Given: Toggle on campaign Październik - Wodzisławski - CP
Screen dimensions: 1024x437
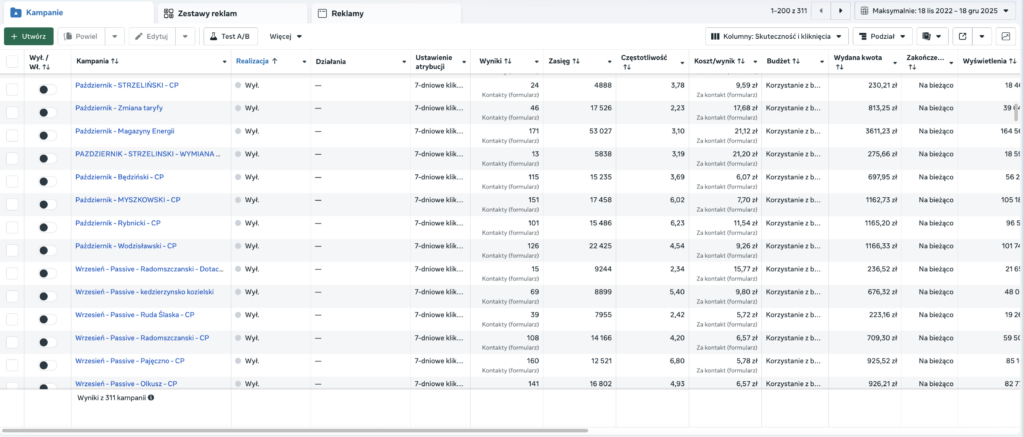Looking at the screenshot, I should pos(47,250).
